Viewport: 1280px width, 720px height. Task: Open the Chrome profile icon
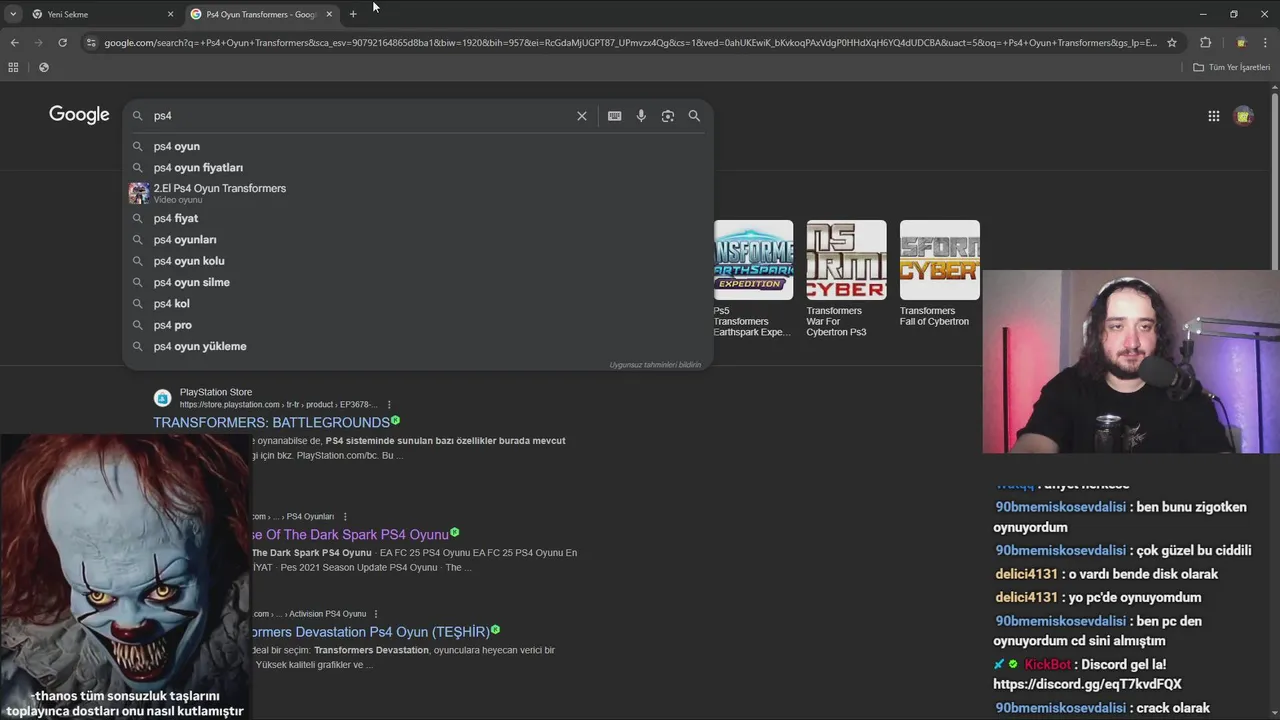1241,43
